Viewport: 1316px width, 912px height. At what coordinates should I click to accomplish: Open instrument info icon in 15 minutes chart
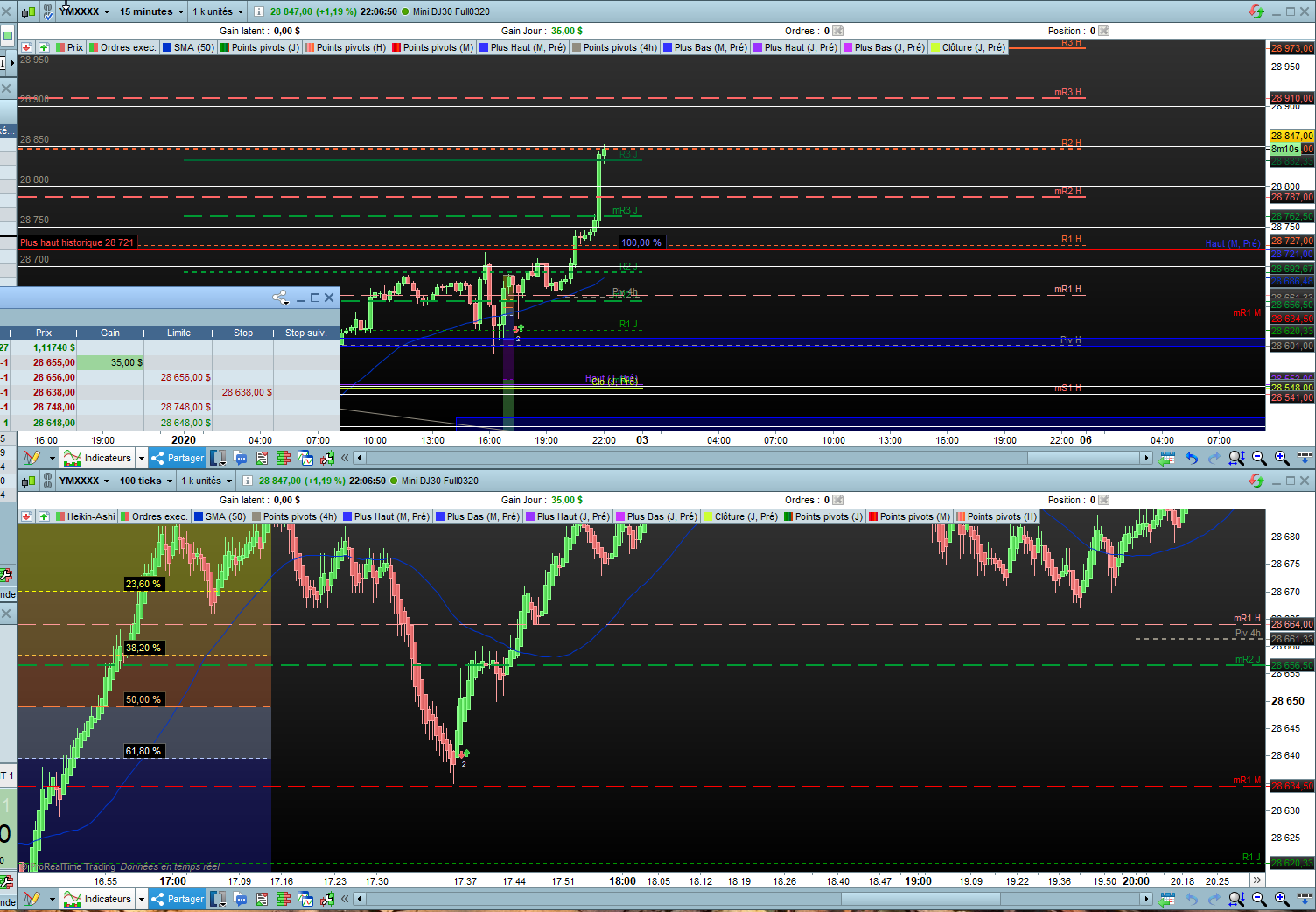(x=259, y=11)
